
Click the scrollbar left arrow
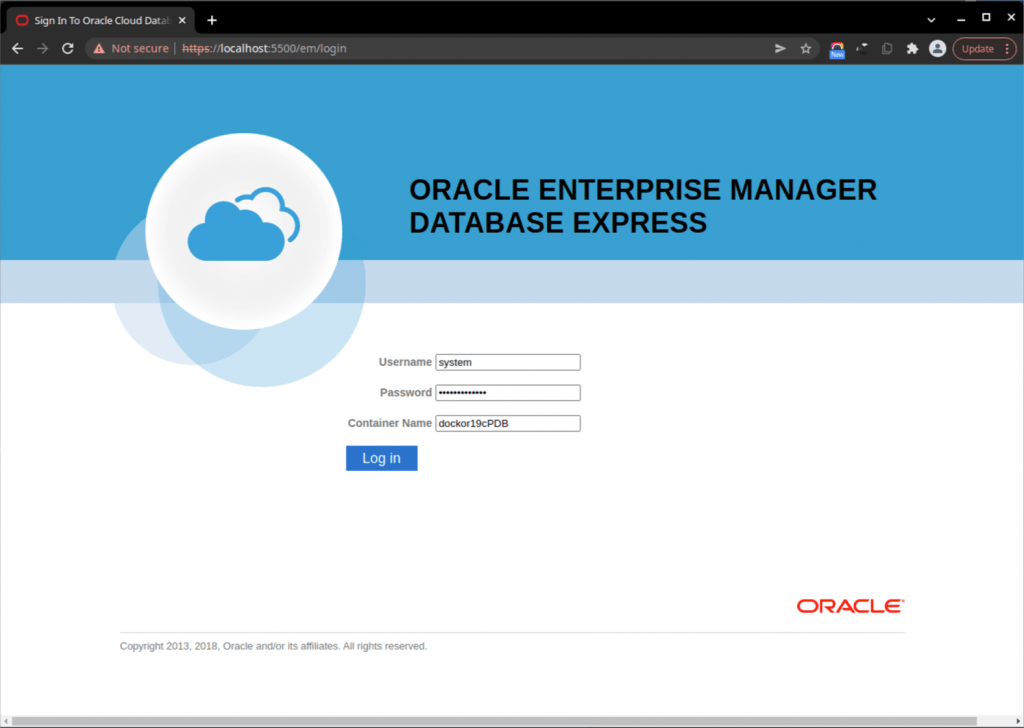pyautogui.click(x=7, y=721)
